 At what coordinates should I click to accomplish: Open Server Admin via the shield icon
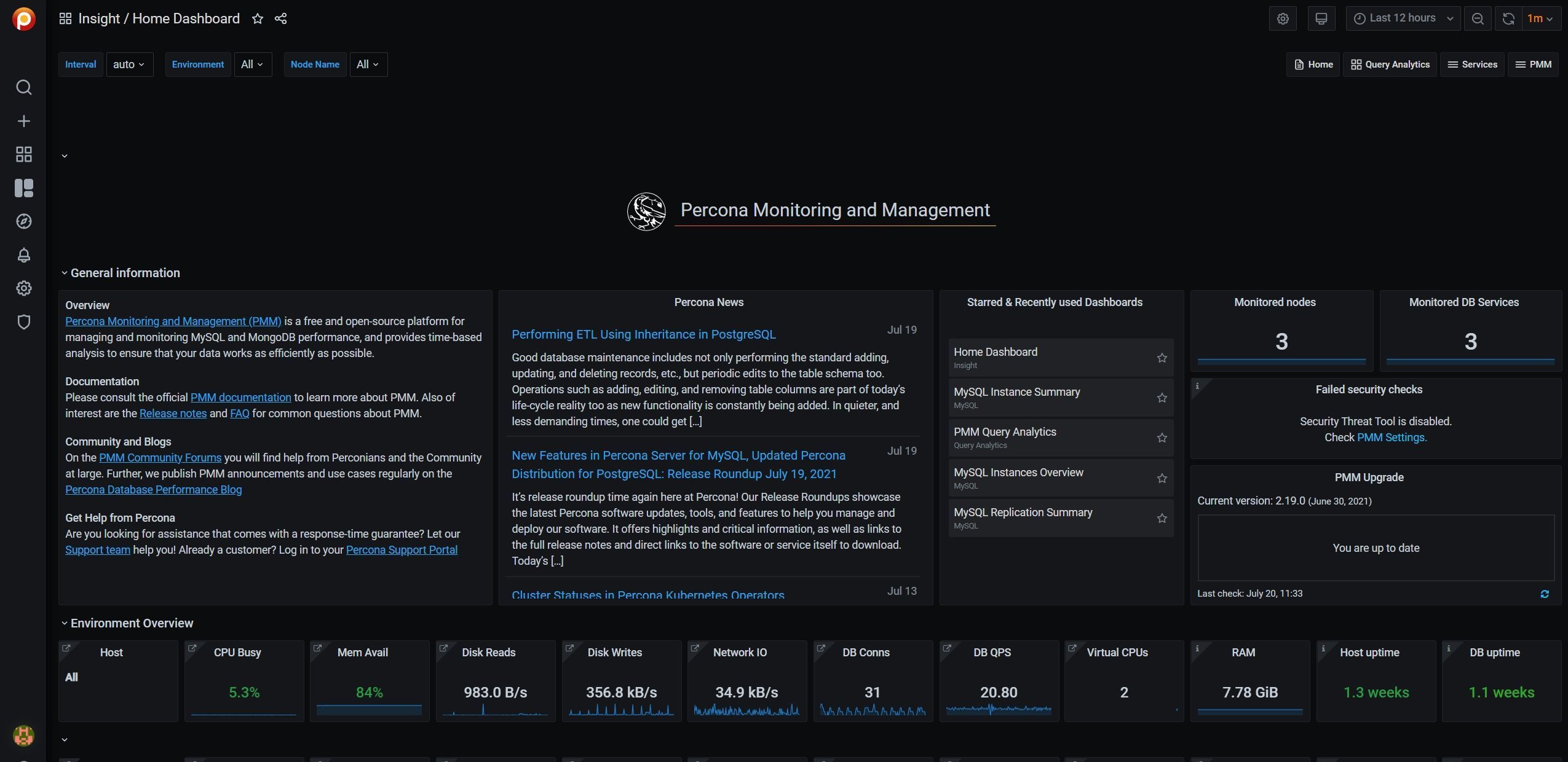(x=23, y=321)
